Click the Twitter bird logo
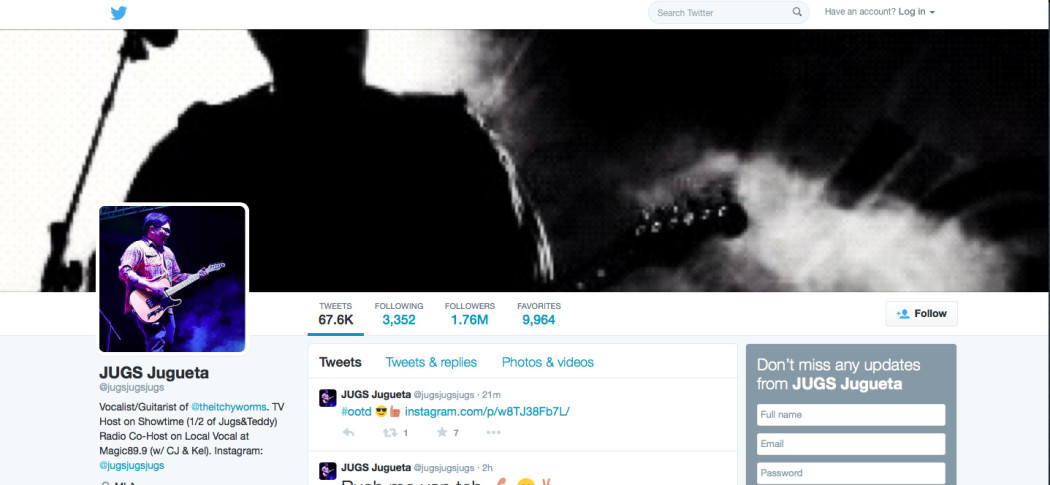Image resolution: width=1050 pixels, height=485 pixels. pyautogui.click(x=119, y=13)
